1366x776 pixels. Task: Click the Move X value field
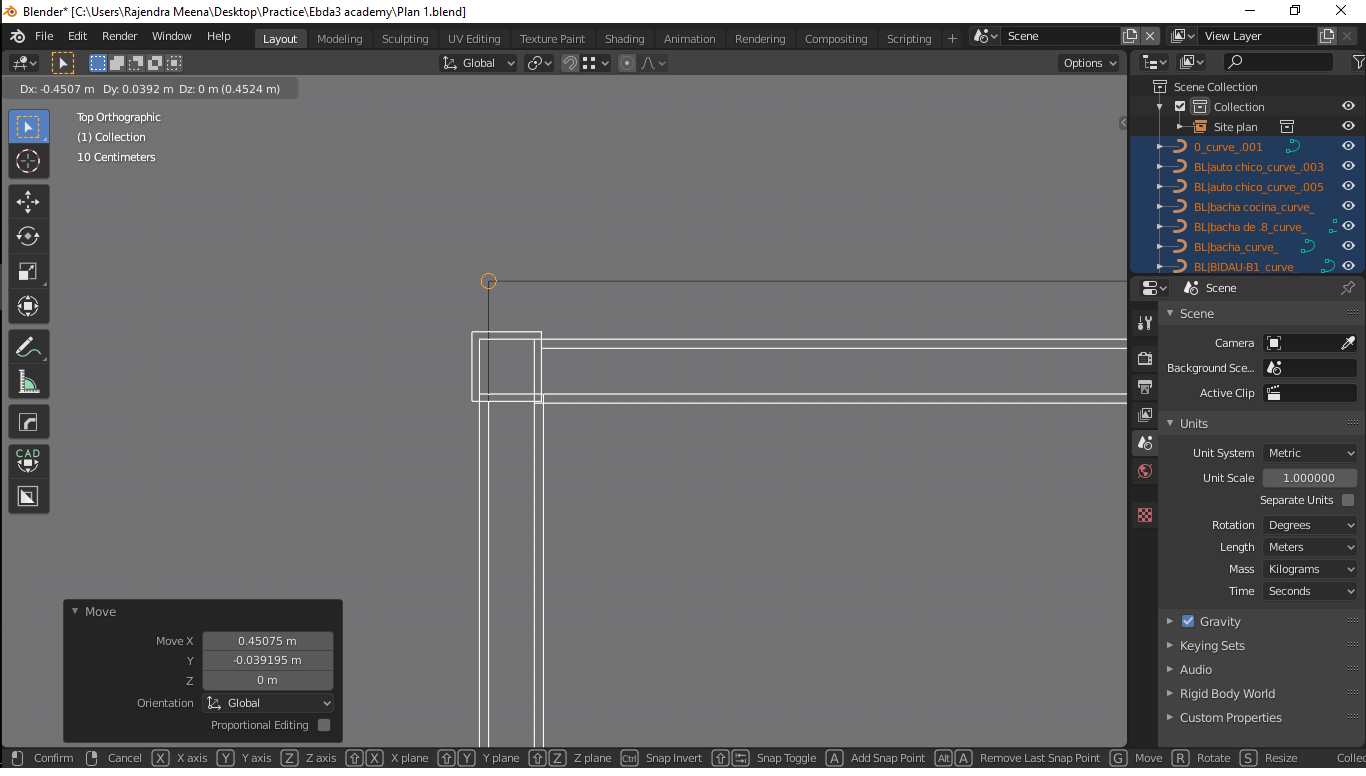pos(268,641)
